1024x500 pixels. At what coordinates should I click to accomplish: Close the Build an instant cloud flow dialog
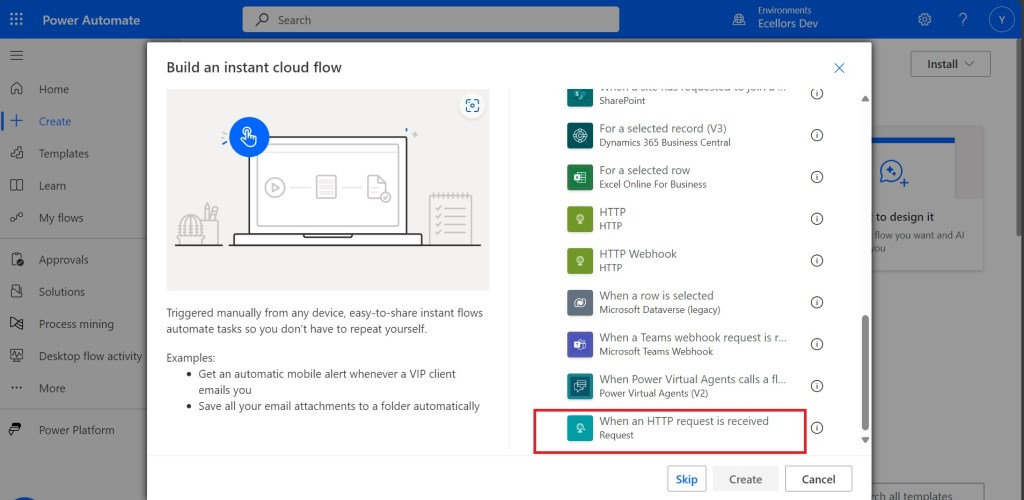(839, 68)
